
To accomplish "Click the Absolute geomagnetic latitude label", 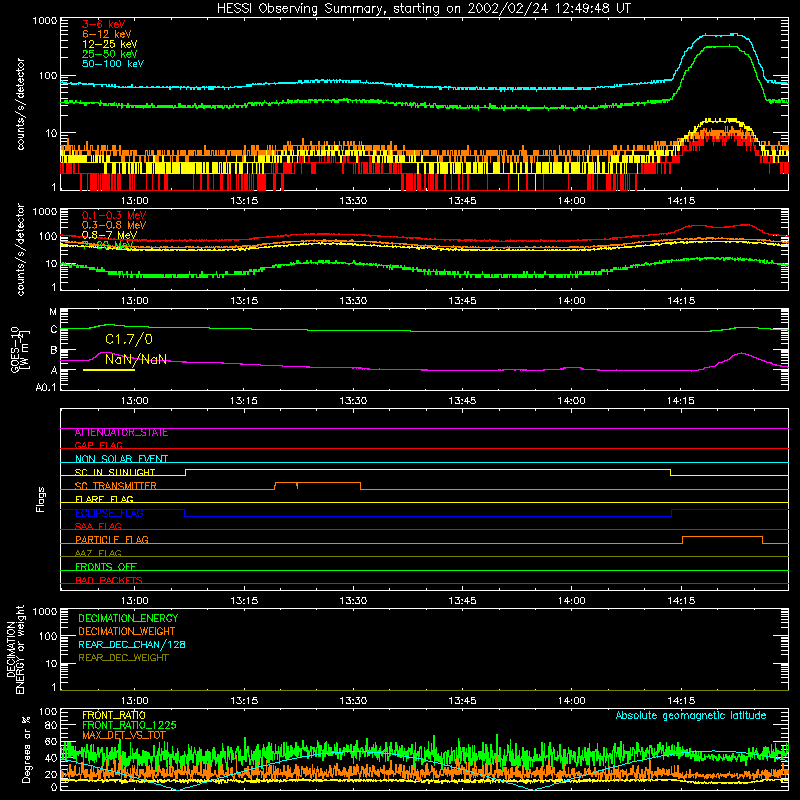I will point(691,716).
